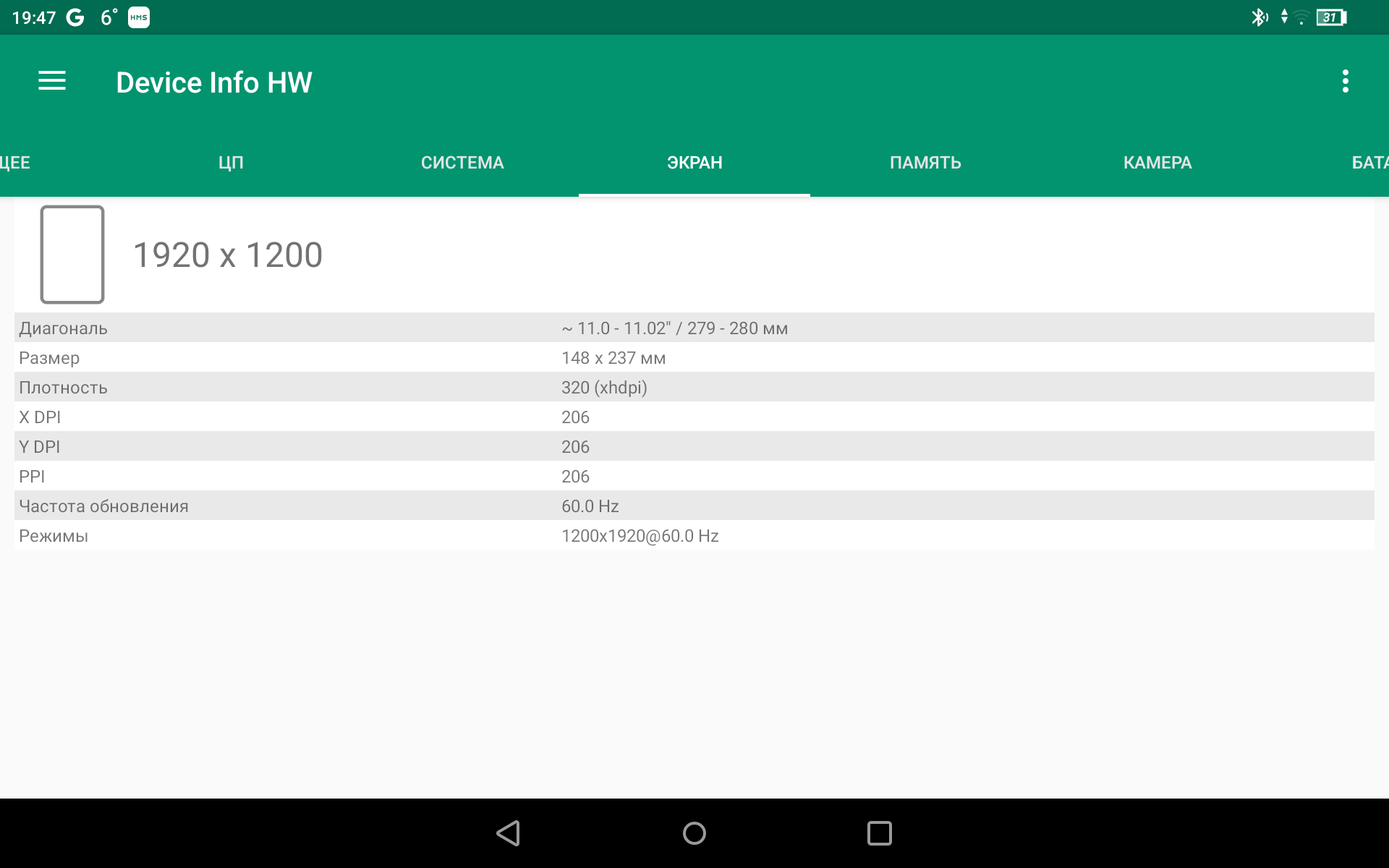Tap the Плотность 320 (xhdpi) row
The height and width of the screenshot is (868, 1389).
(693, 387)
